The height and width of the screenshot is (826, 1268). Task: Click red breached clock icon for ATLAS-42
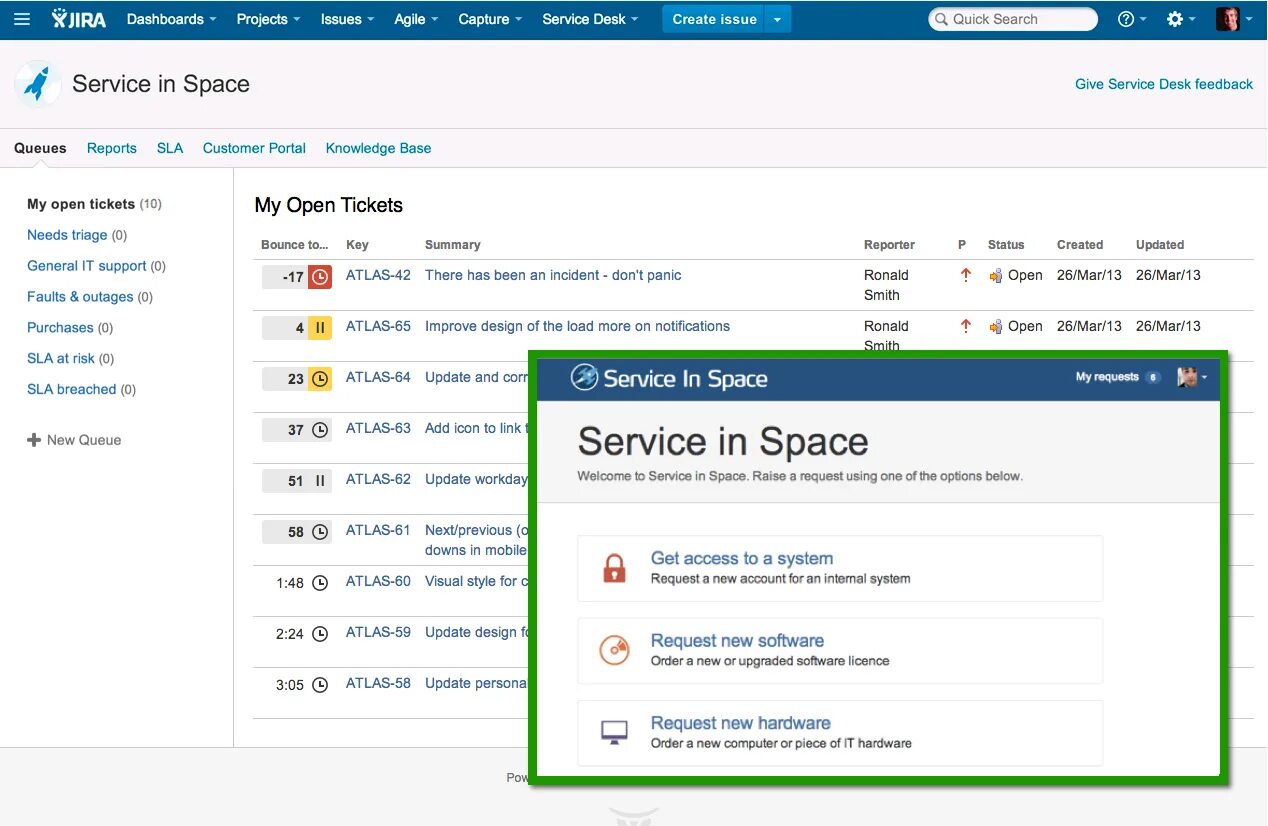[x=320, y=277]
